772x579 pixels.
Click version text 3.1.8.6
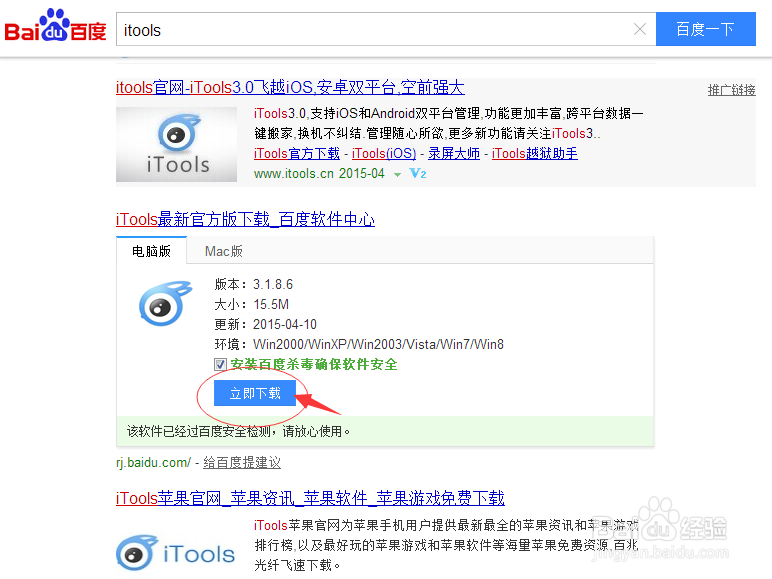click(x=273, y=285)
